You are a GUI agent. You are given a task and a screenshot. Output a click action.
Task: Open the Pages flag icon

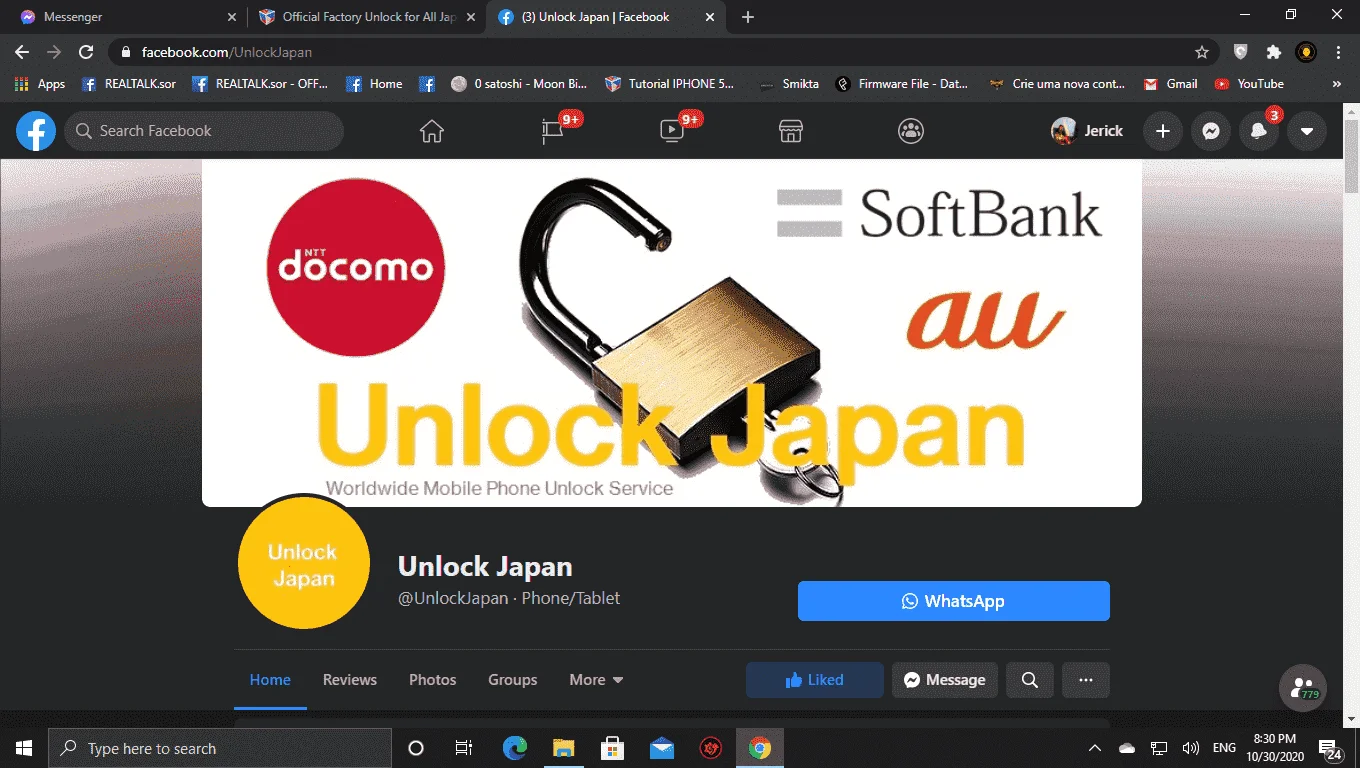pos(552,131)
